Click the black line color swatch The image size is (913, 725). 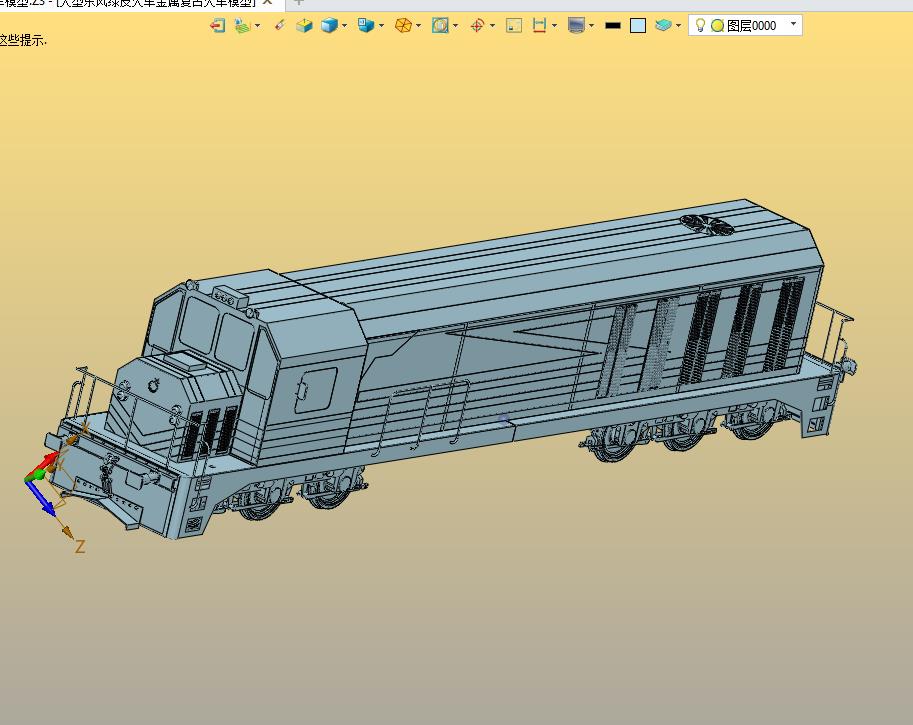[613, 26]
